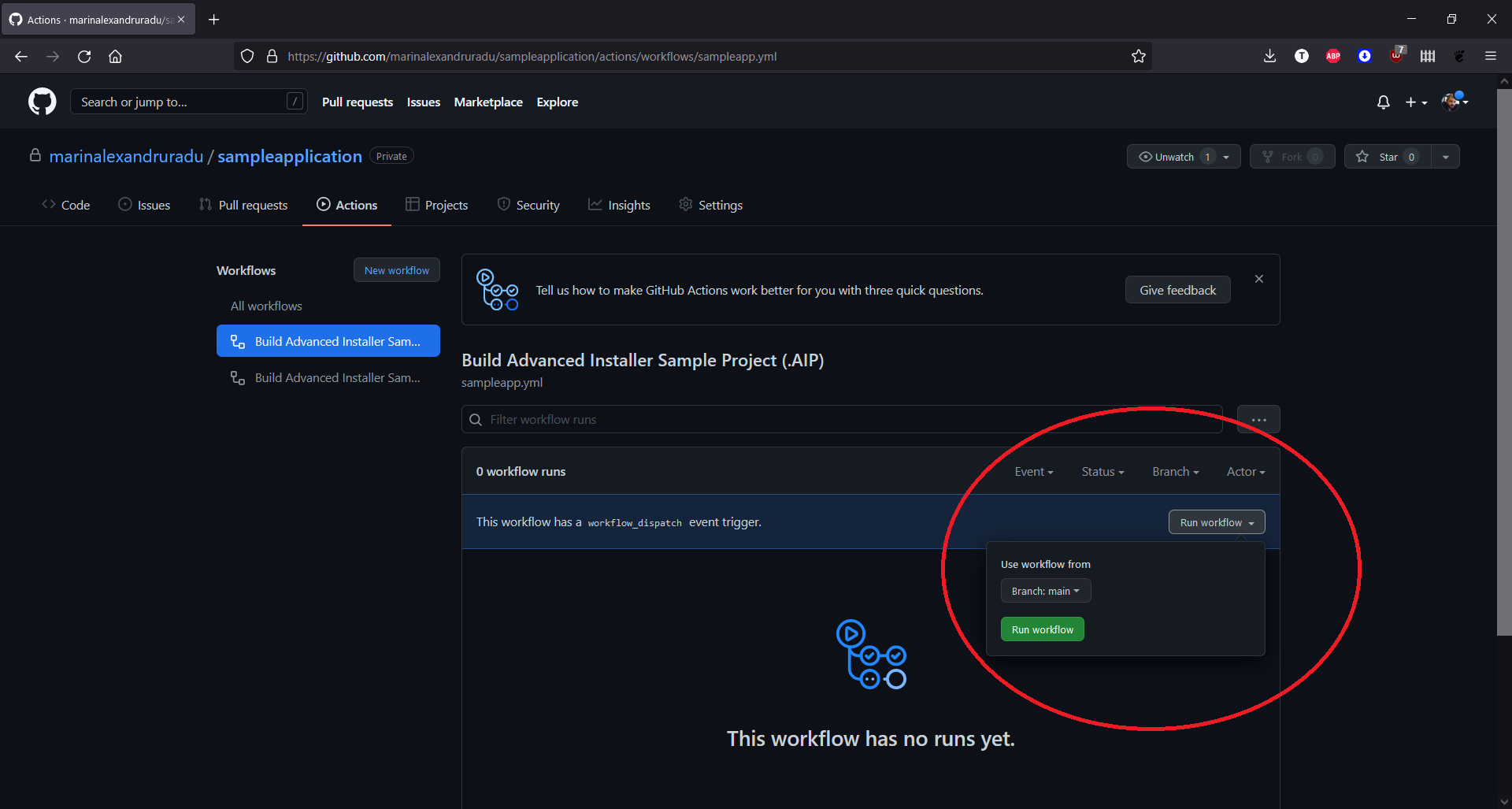This screenshot has height=809, width=1512.
Task: Click the green Run workflow button
Action: [x=1043, y=629]
